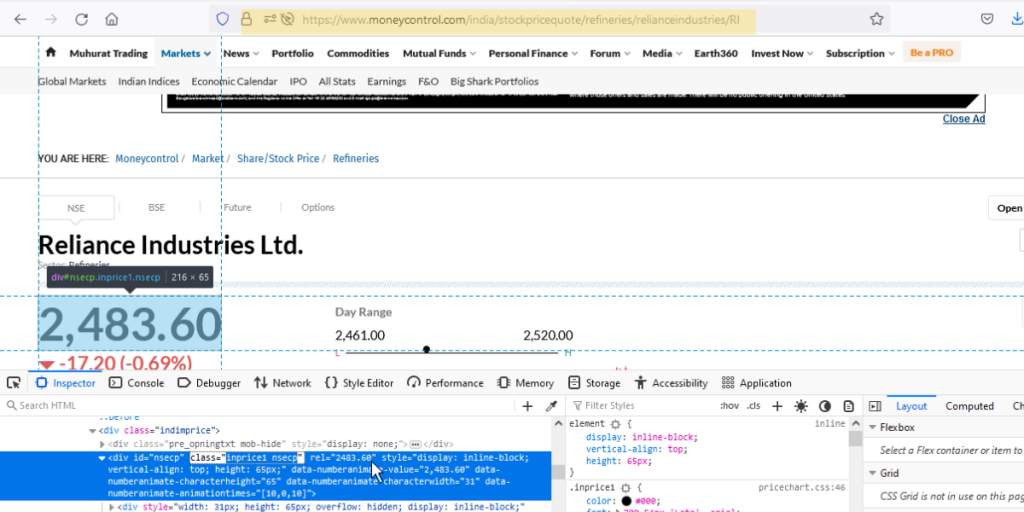
Task: Open tracking protection shield icon
Action: (223, 19)
